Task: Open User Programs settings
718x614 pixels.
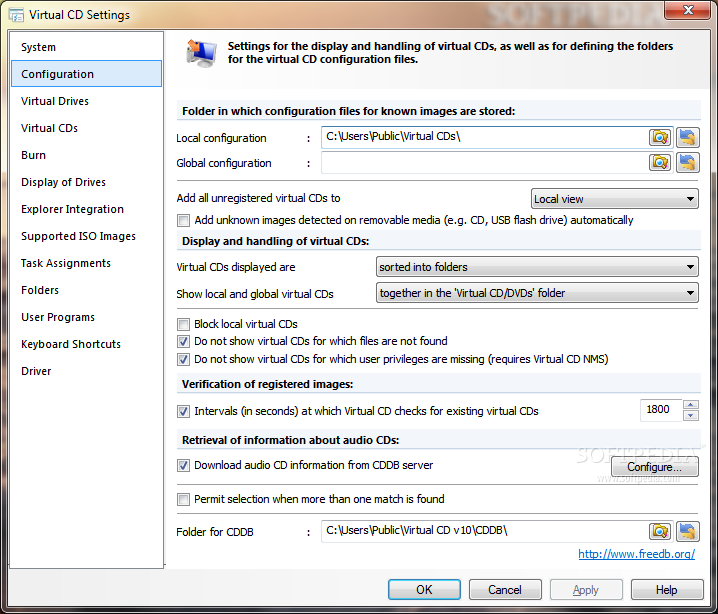Action: [x=87, y=317]
